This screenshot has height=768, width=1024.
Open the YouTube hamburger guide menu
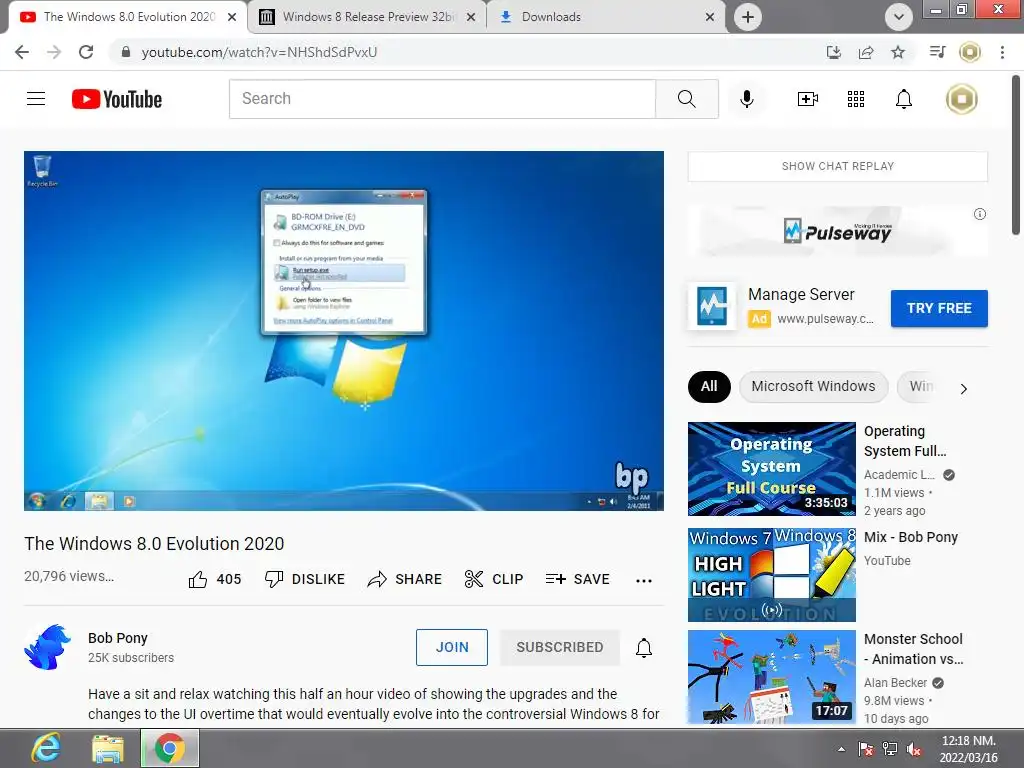36,99
